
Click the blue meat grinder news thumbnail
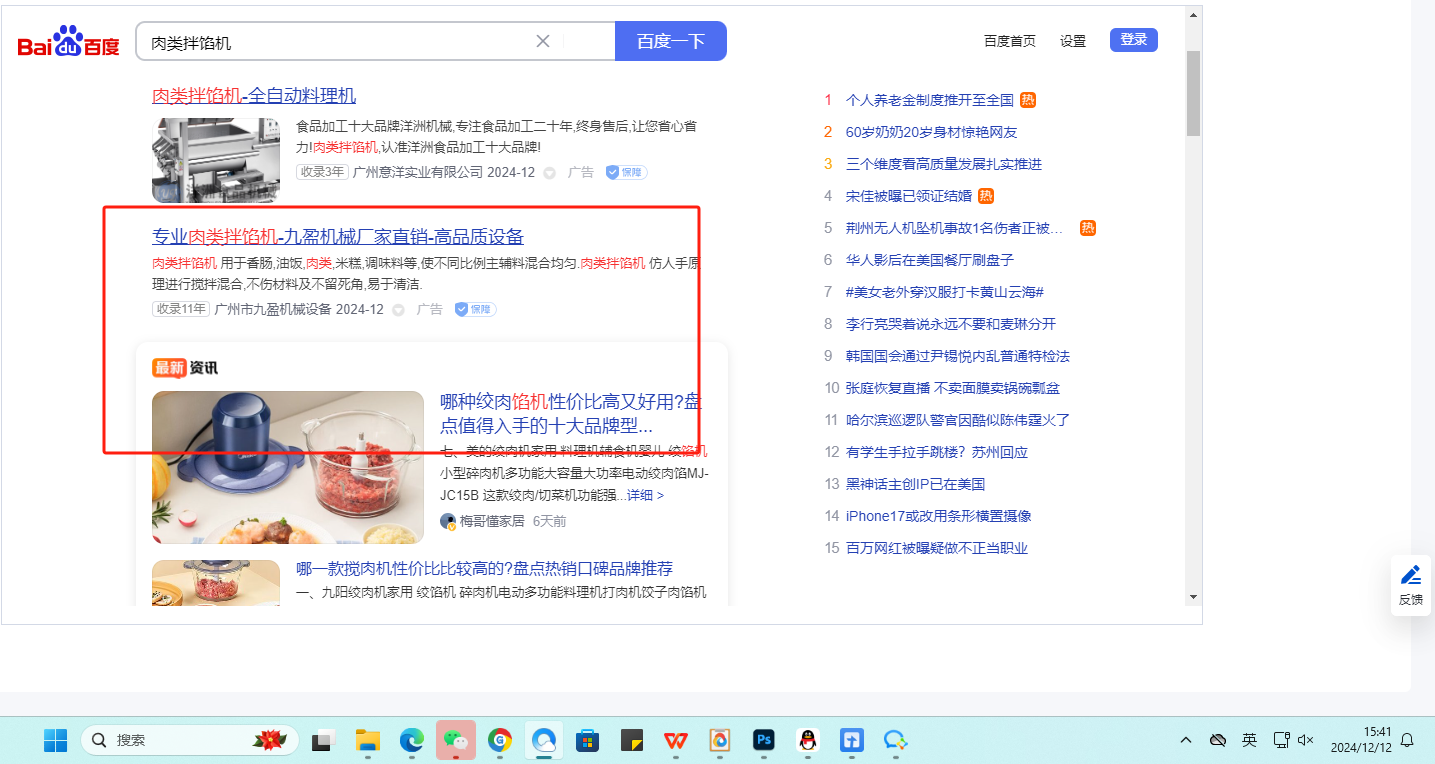[288, 467]
